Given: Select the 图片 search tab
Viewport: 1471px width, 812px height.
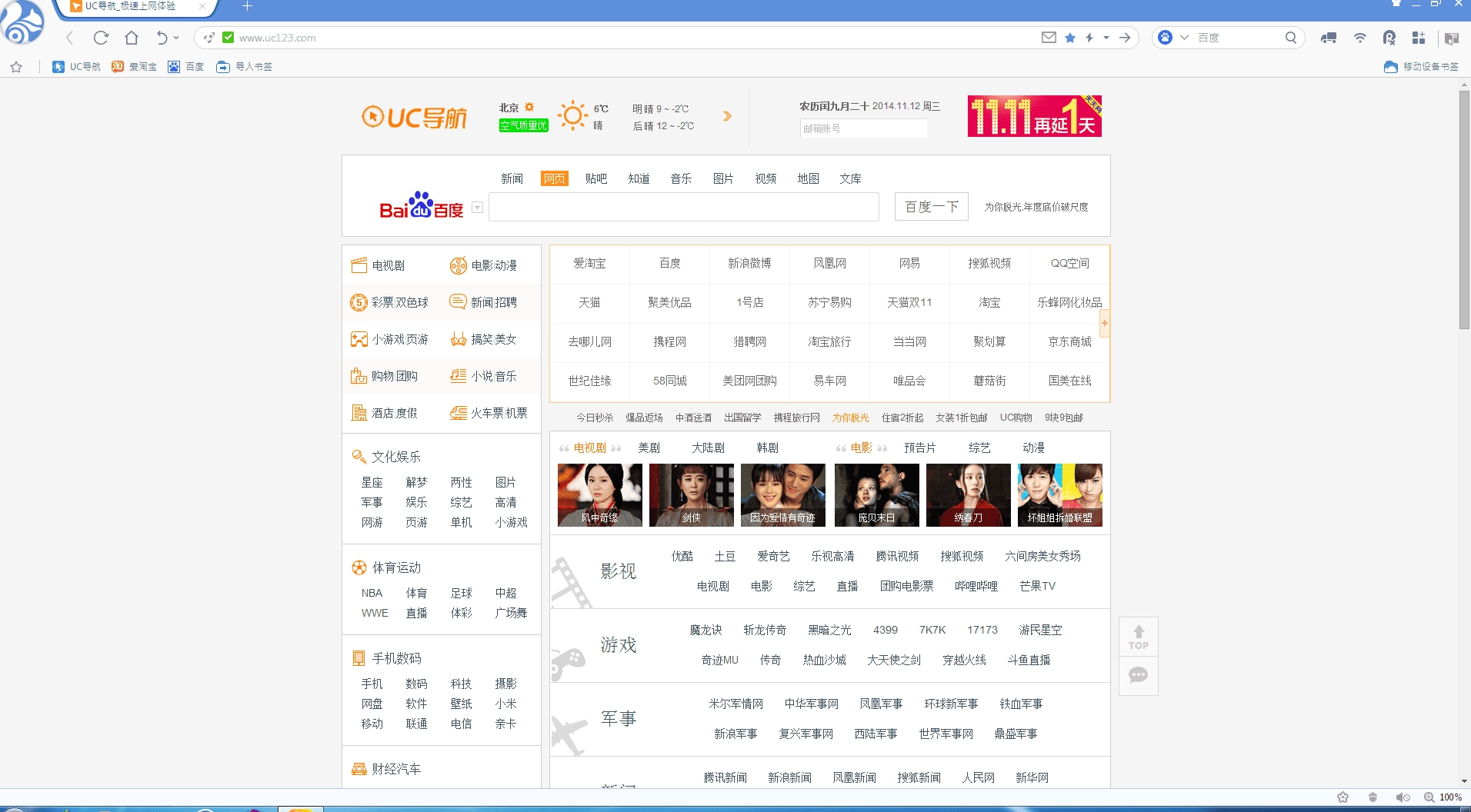Looking at the screenshot, I should [723, 178].
